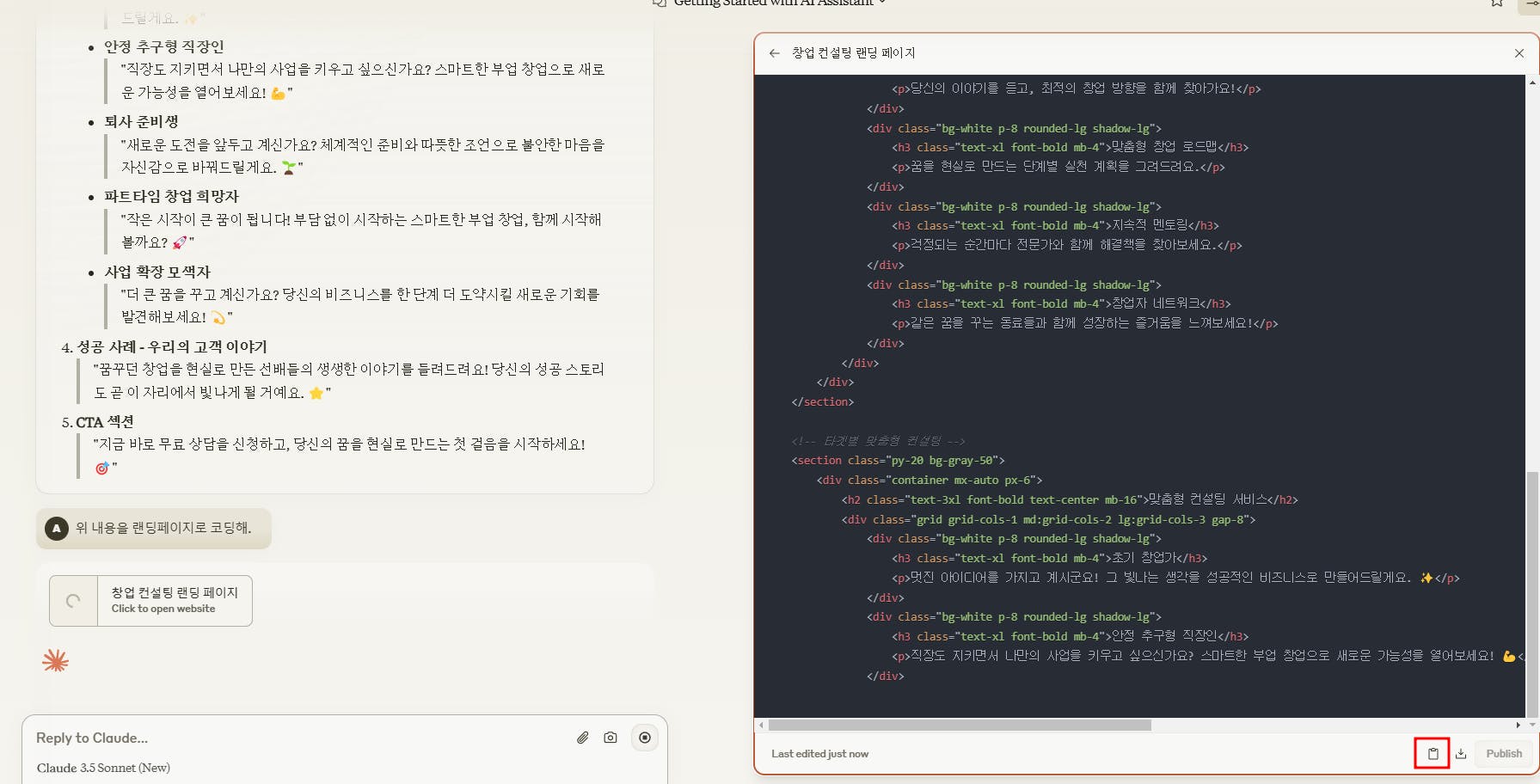
Task: Open the Claude 3.5 Sonnet (New) model selector
Action: click(x=103, y=768)
